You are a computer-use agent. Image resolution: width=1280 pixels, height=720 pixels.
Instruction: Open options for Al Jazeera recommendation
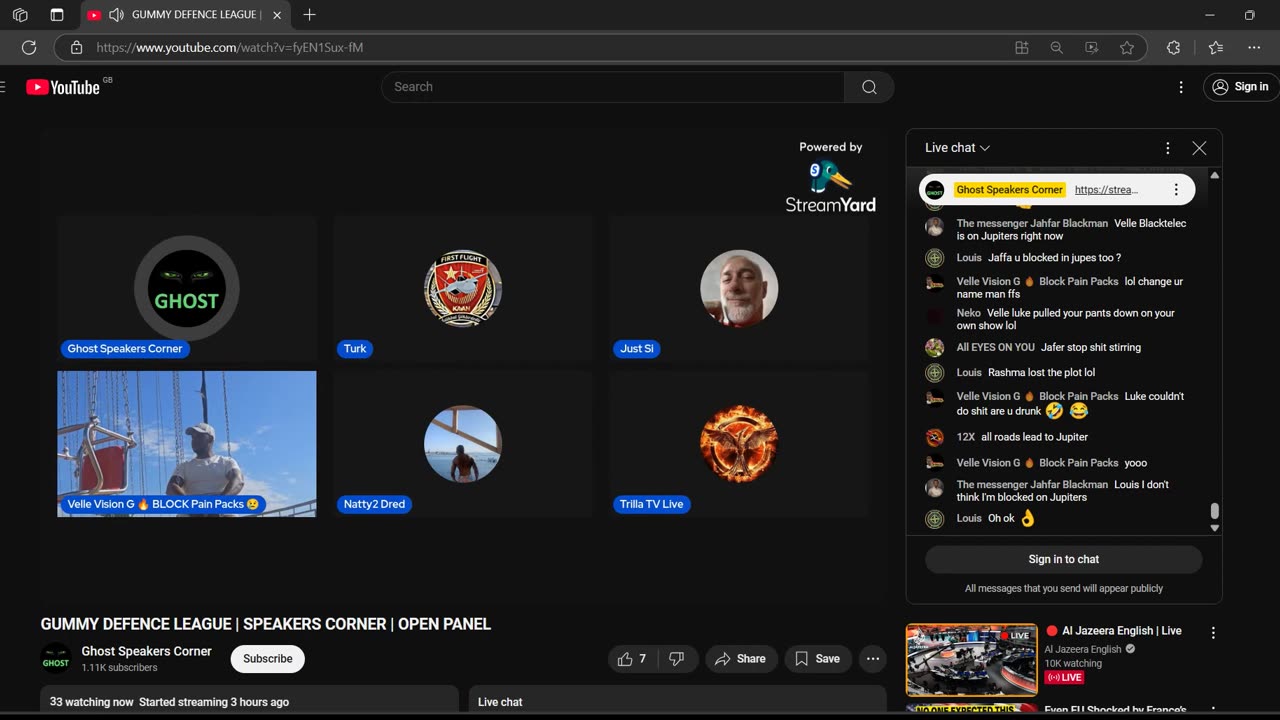tap(1213, 633)
